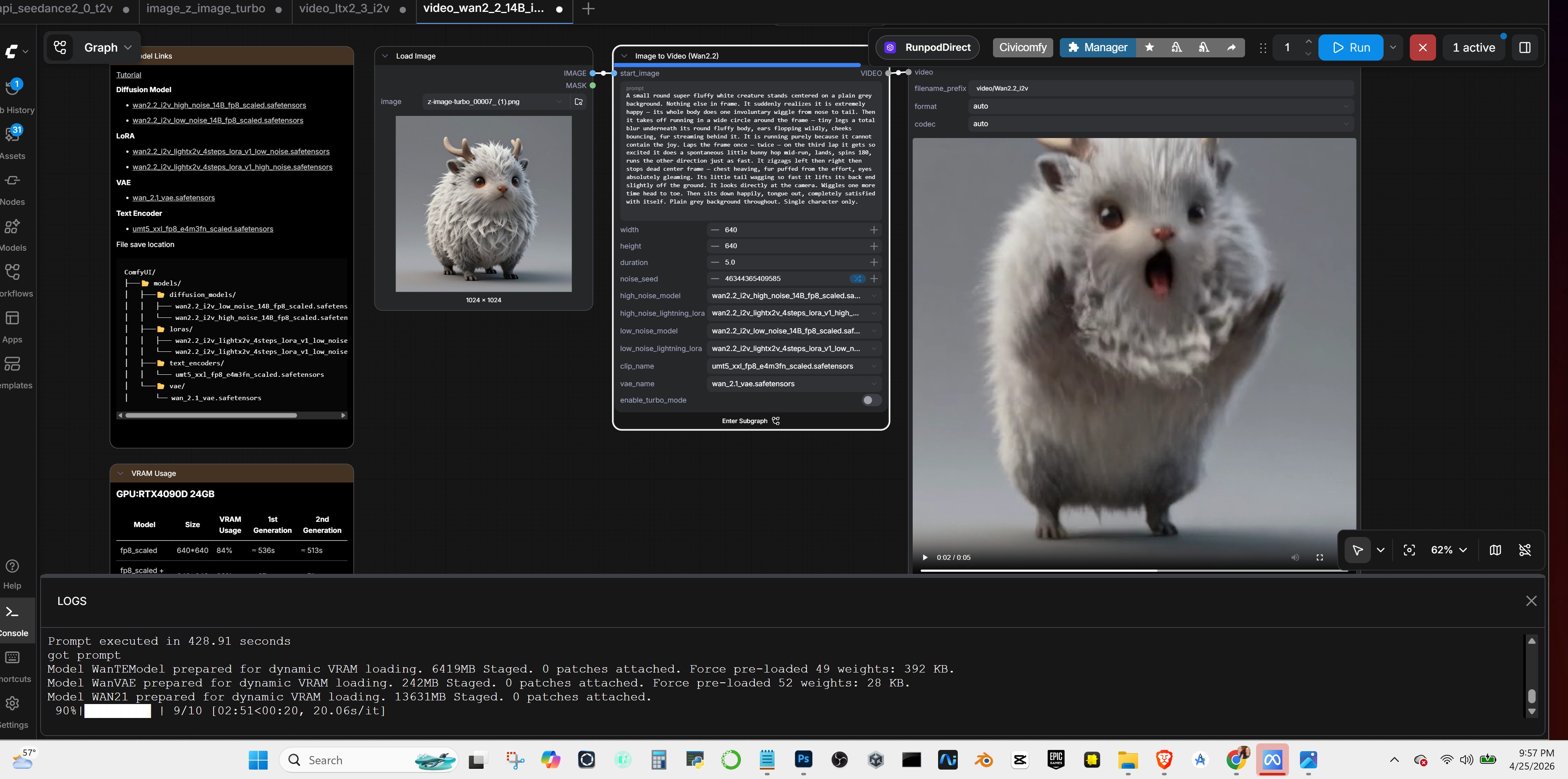Open the wan_2.1_vae.safetensors link
Image resolution: width=1568 pixels, height=779 pixels.
click(173, 198)
